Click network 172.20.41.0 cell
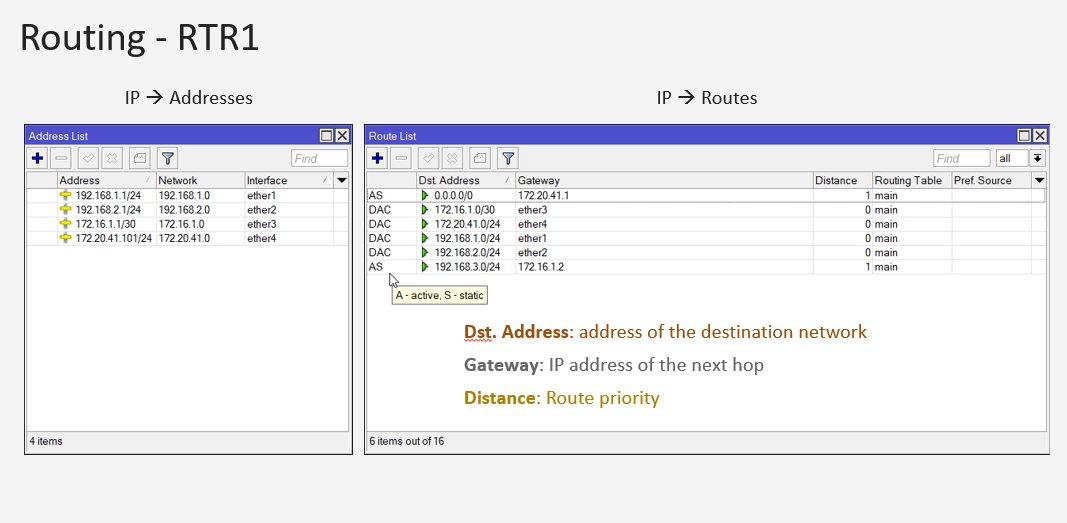 click(200, 238)
